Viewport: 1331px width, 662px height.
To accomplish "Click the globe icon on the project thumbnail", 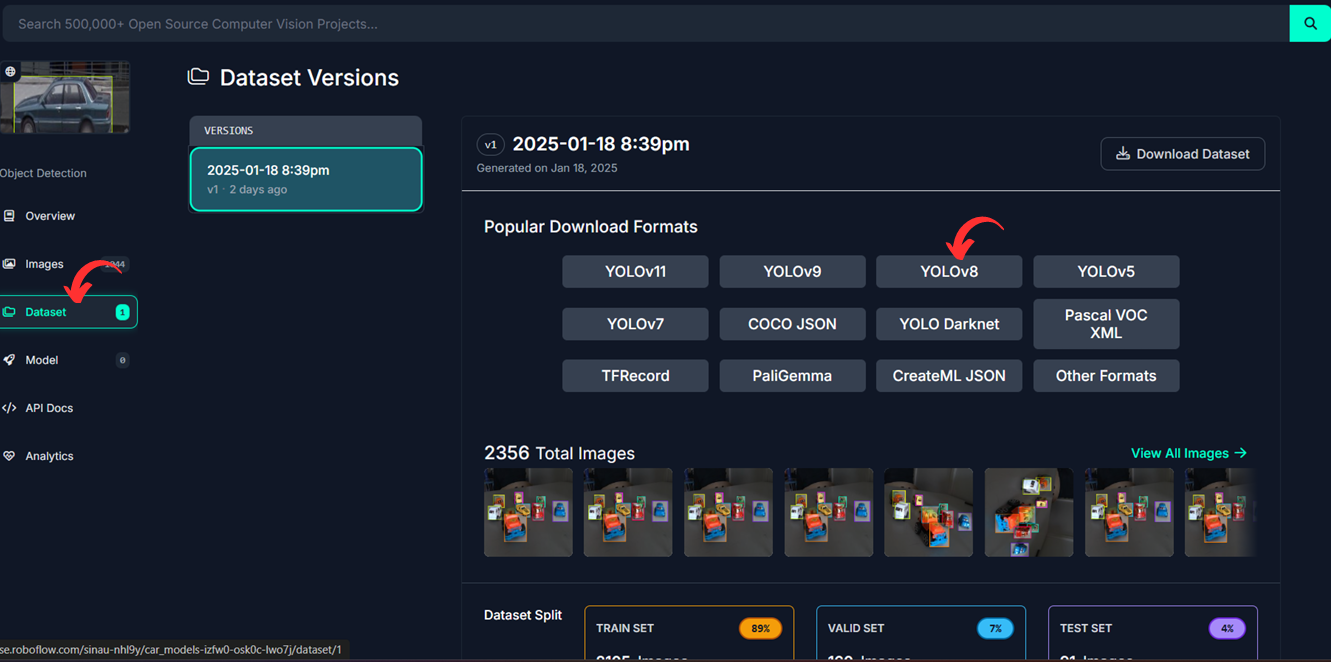I will (x=10, y=71).
